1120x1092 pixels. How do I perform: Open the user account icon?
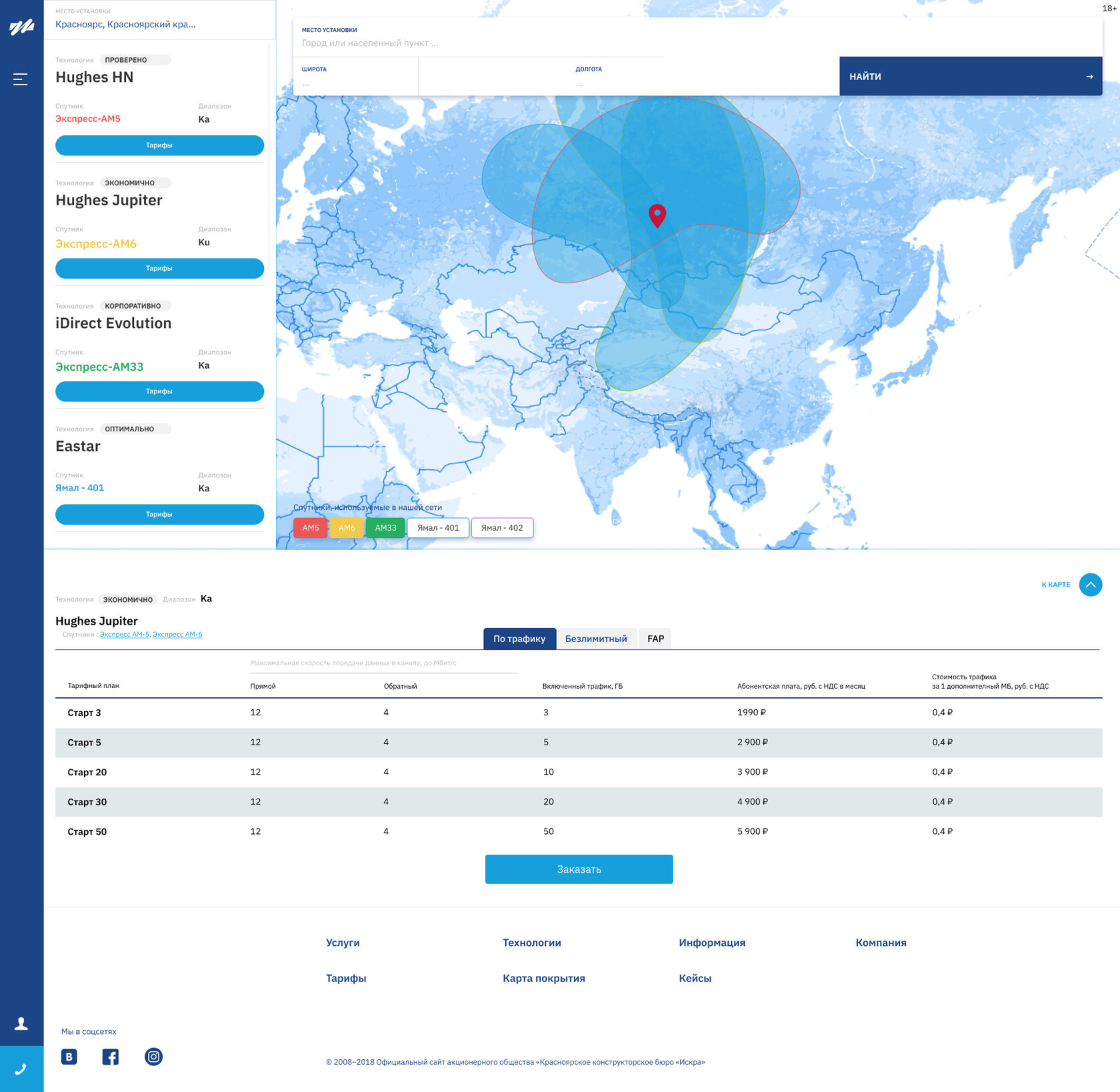21,1023
